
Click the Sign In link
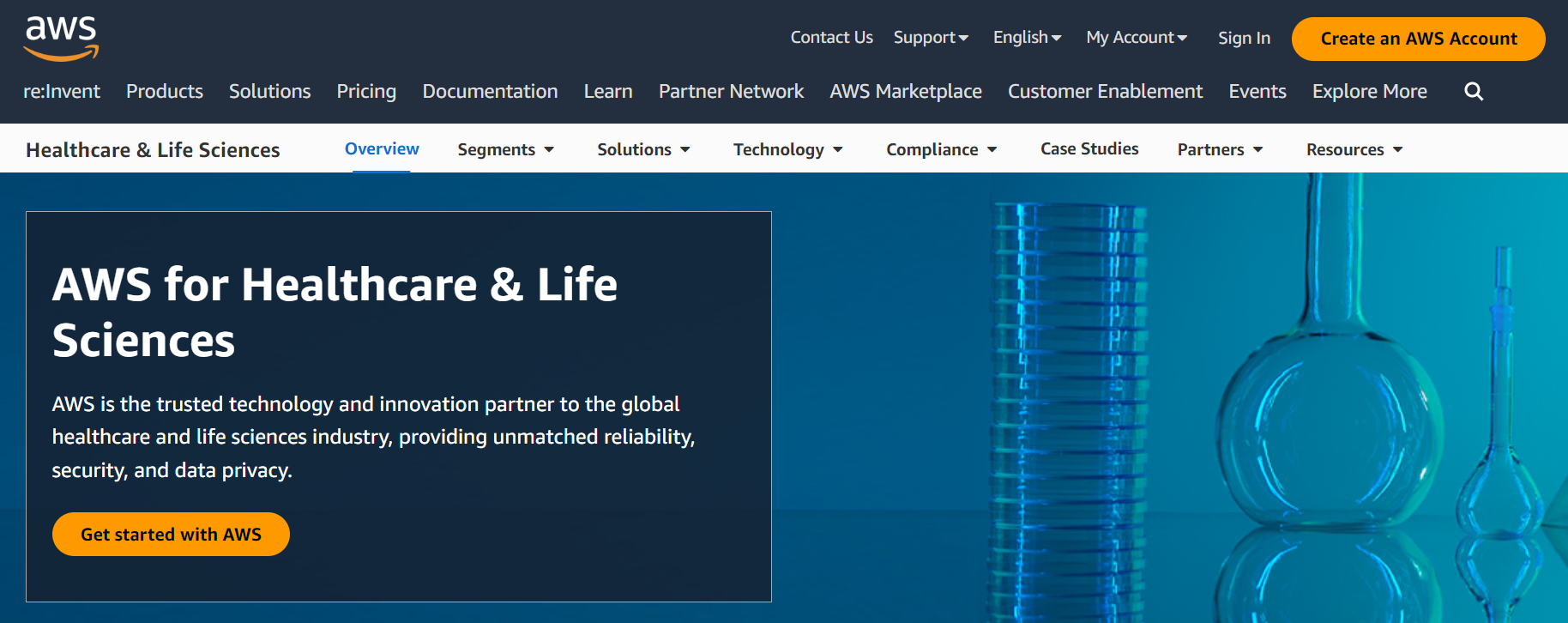coord(1244,39)
